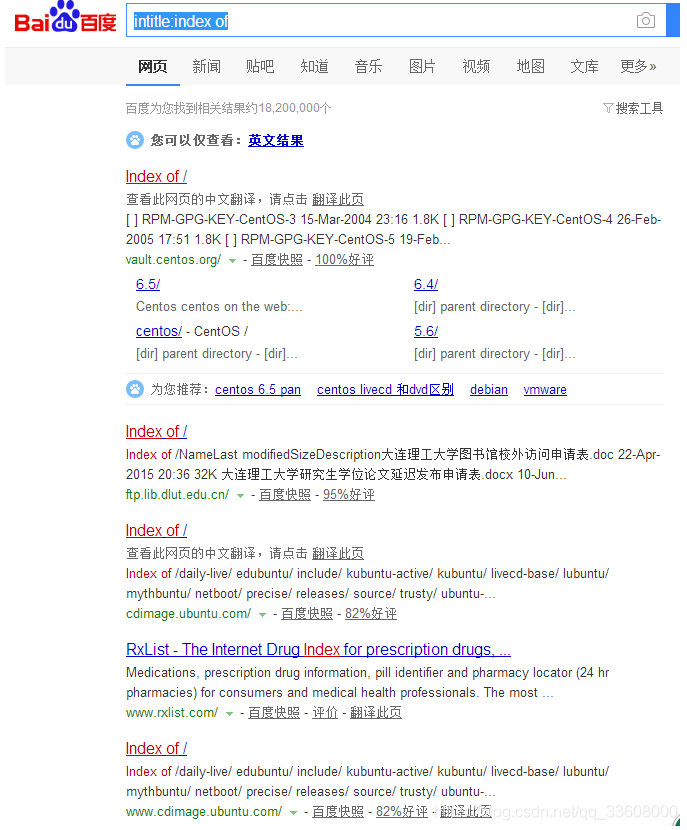
Task: Click the vmware suggestion link
Action: (545, 390)
